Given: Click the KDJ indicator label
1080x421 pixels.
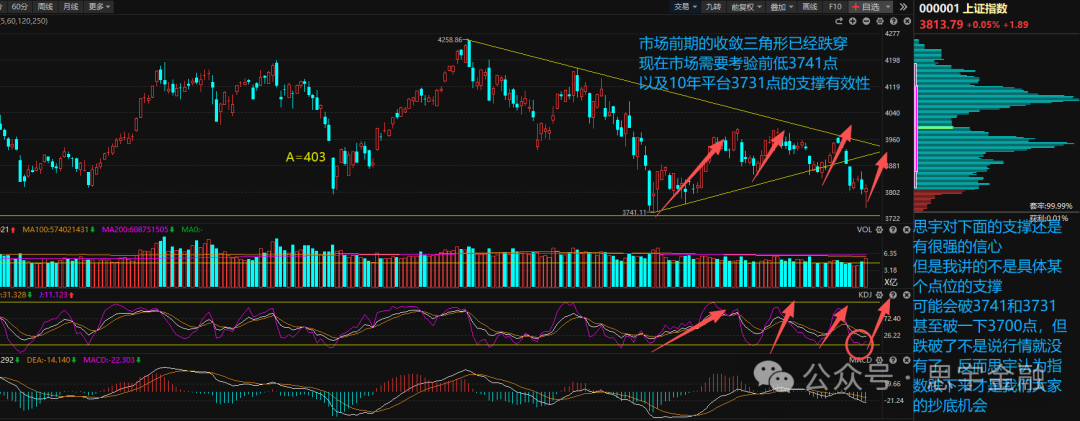Looking at the screenshot, I should pyautogui.click(x=865, y=295).
